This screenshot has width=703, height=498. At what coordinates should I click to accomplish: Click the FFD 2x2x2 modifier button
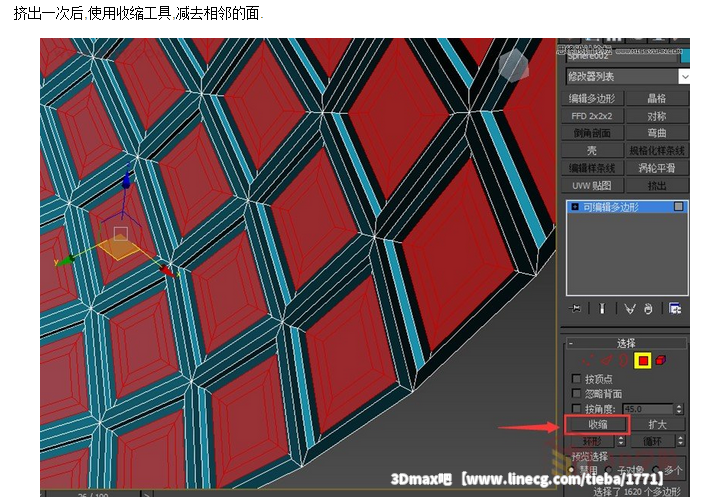point(592,116)
